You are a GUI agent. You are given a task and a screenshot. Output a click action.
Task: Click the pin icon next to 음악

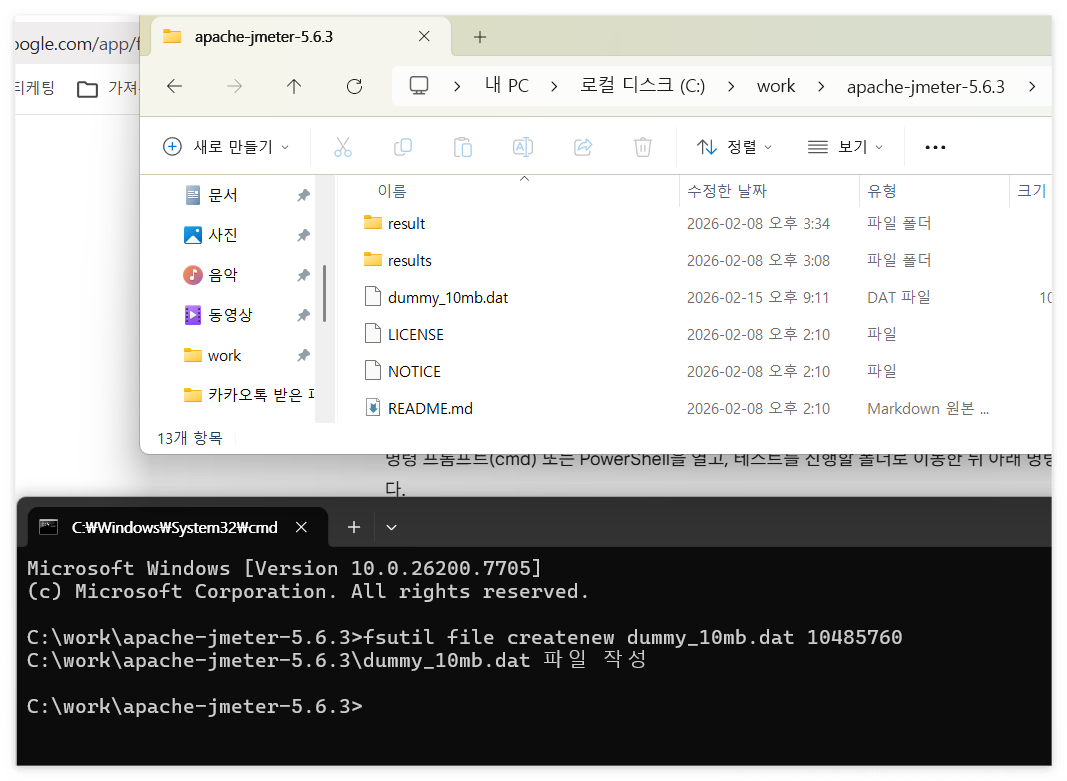[303, 275]
